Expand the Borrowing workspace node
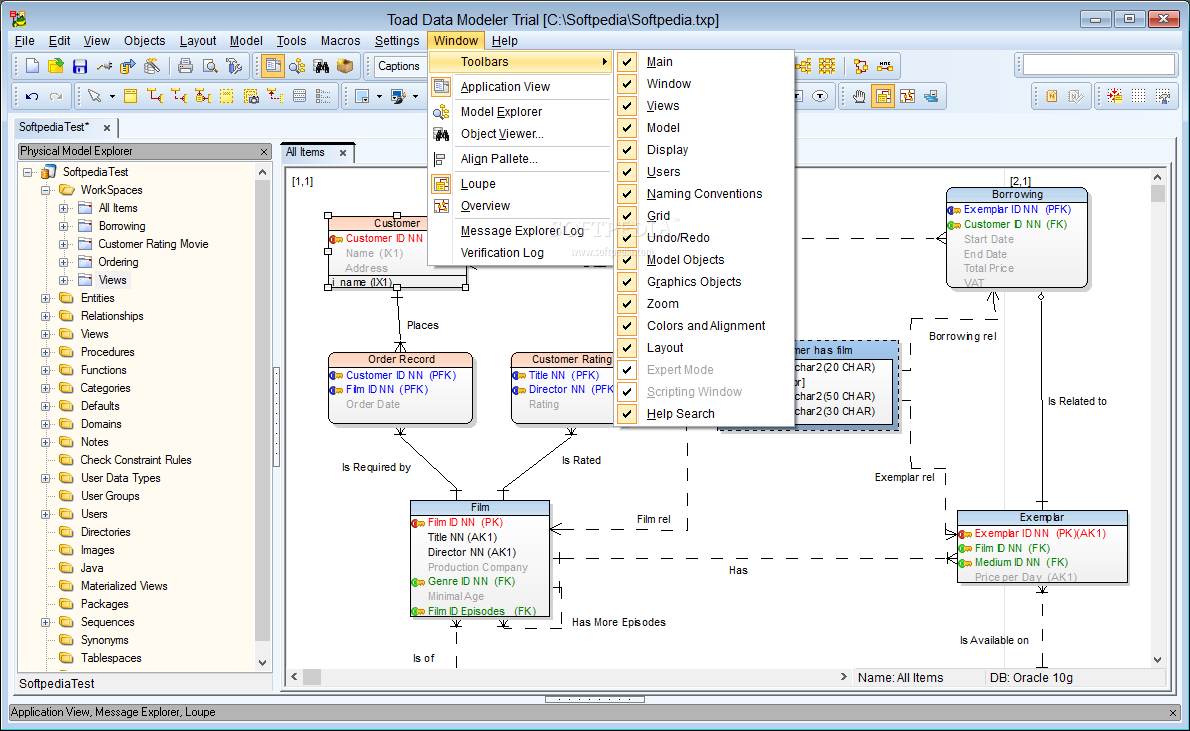Viewport: 1190px width, 731px height. click(64, 226)
